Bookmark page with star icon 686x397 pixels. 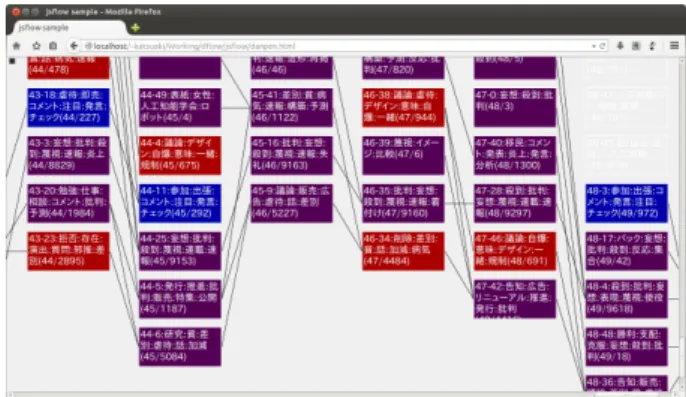tap(36, 46)
